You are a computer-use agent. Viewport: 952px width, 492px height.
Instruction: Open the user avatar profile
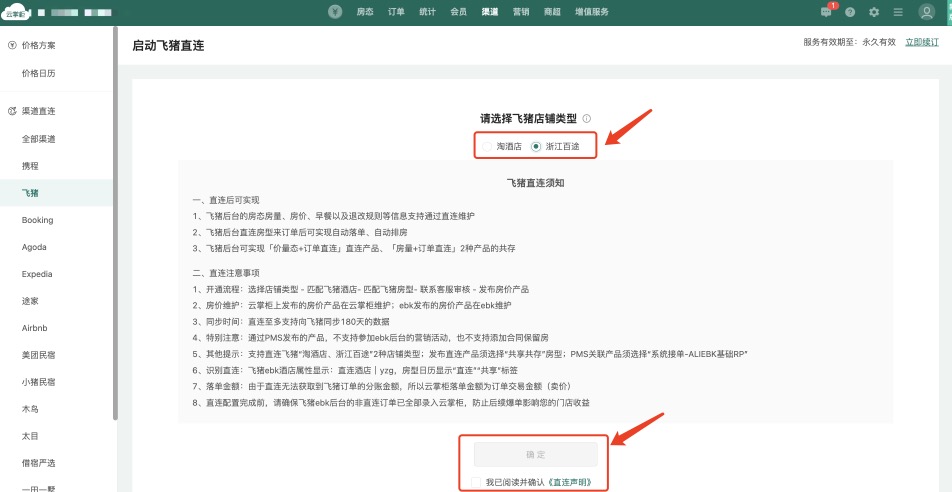tap(928, 12)
